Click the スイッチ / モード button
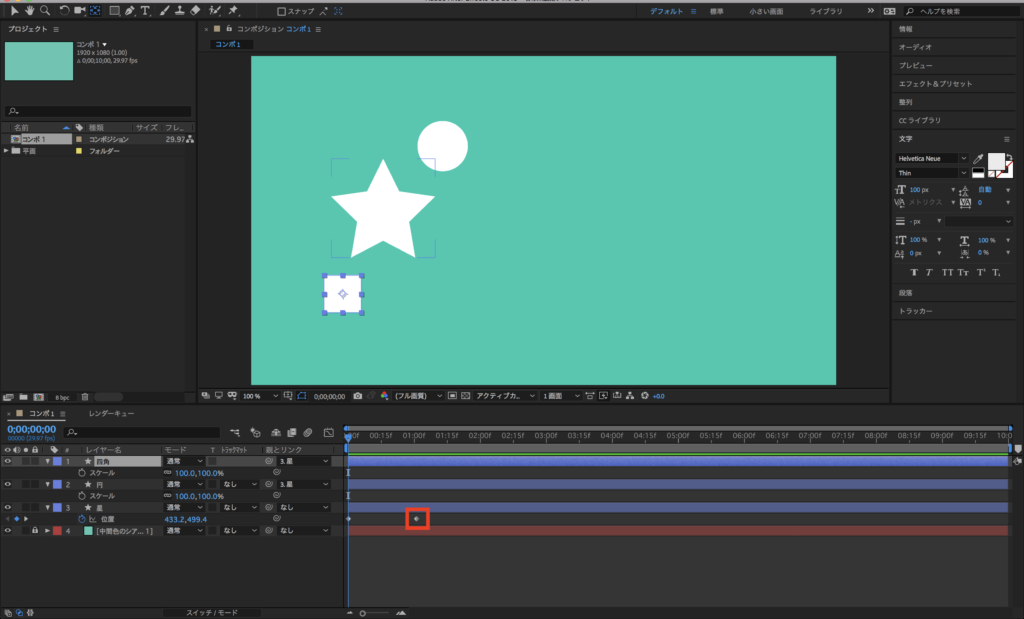The height and width of the screenshot is (619, 1024). 210,612
